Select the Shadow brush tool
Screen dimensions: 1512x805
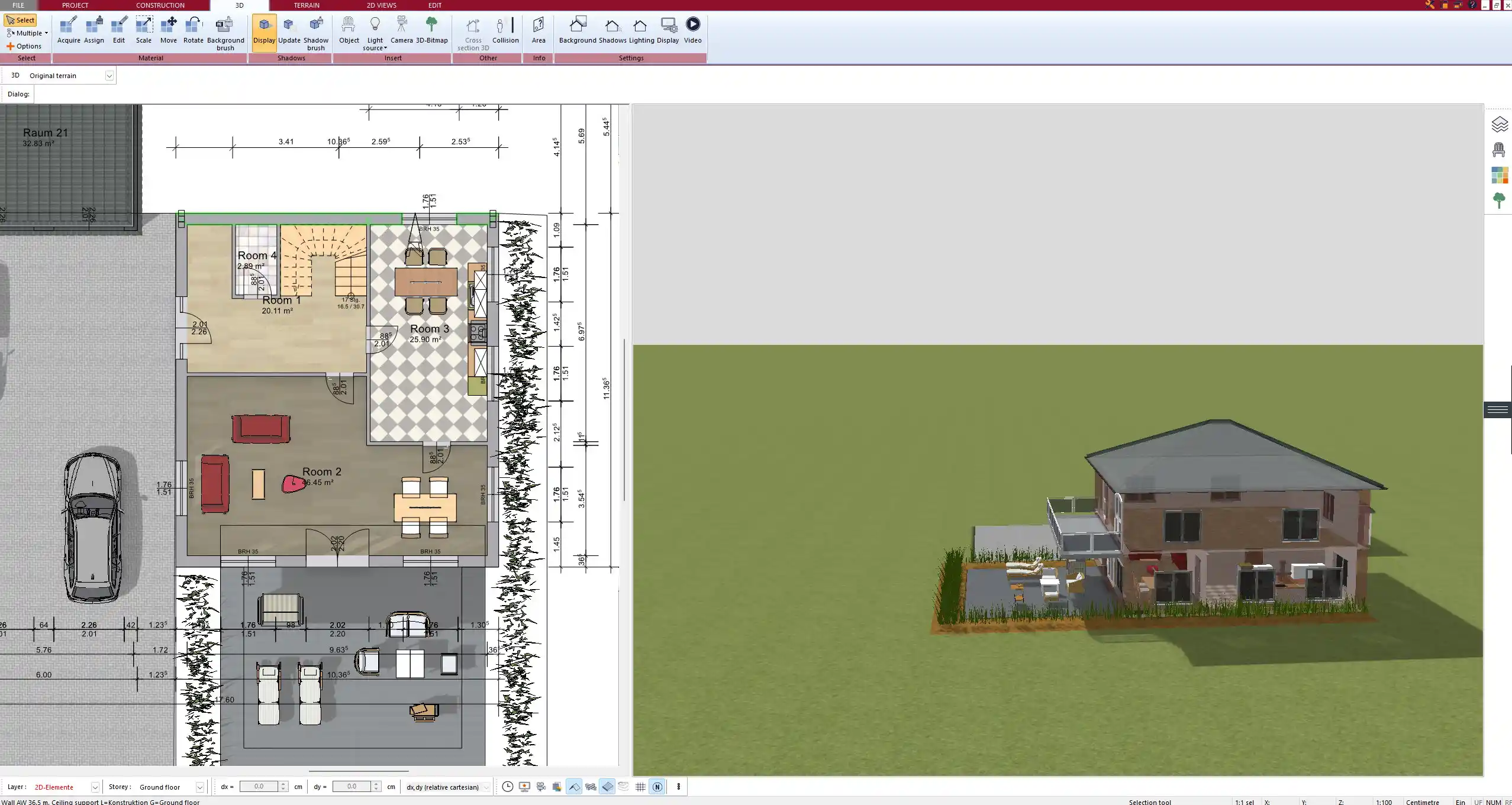pos(316,34)
